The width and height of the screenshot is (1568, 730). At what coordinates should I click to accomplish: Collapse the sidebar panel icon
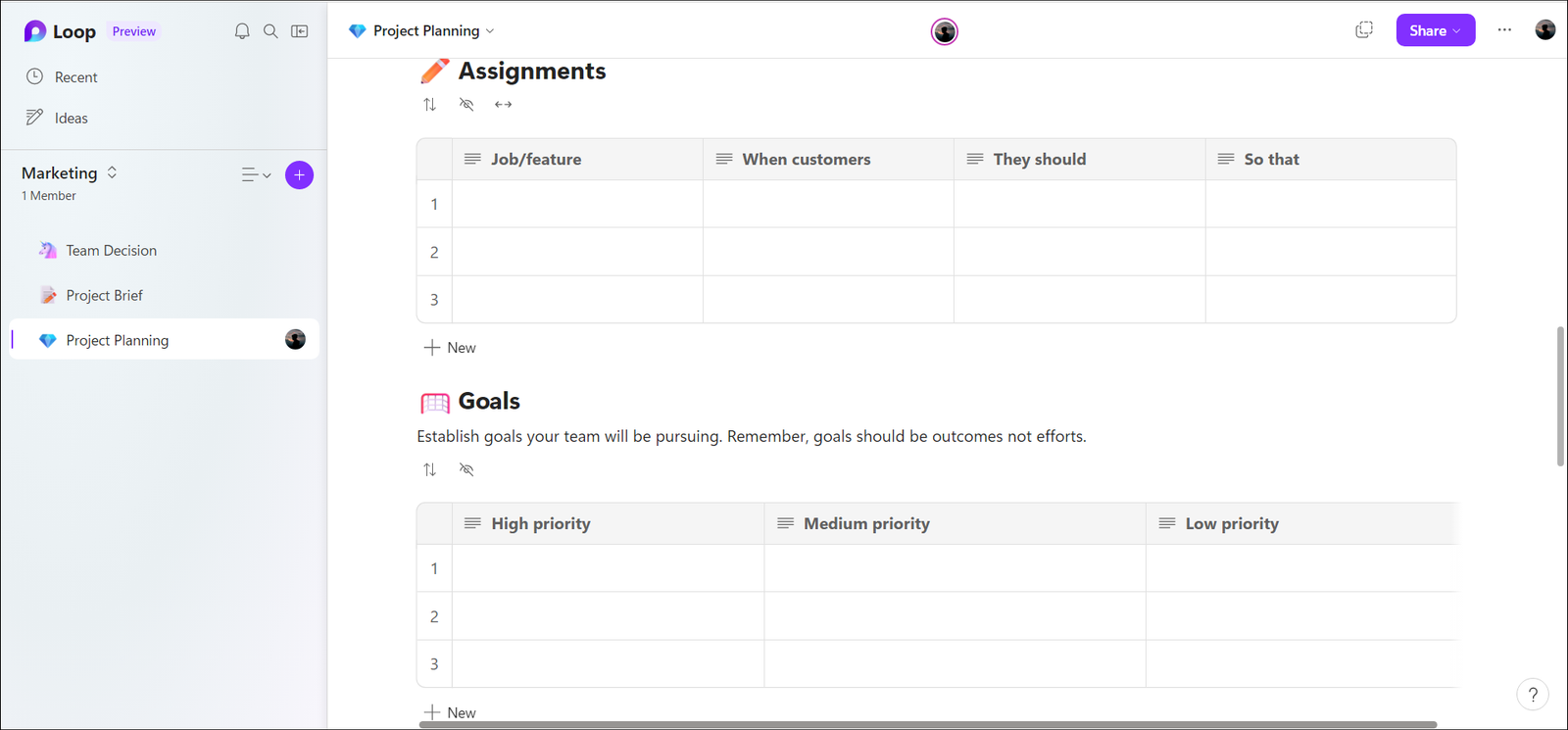point(300,31)
